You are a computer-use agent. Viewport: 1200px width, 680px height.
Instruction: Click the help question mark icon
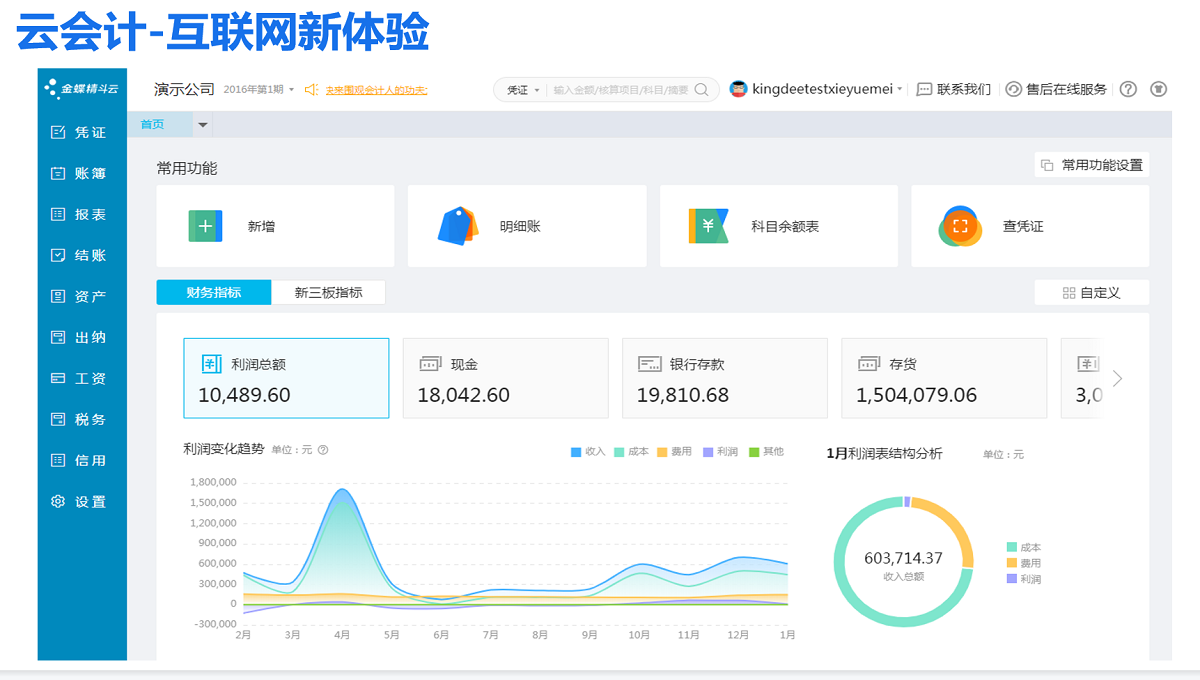(1128, 89)
